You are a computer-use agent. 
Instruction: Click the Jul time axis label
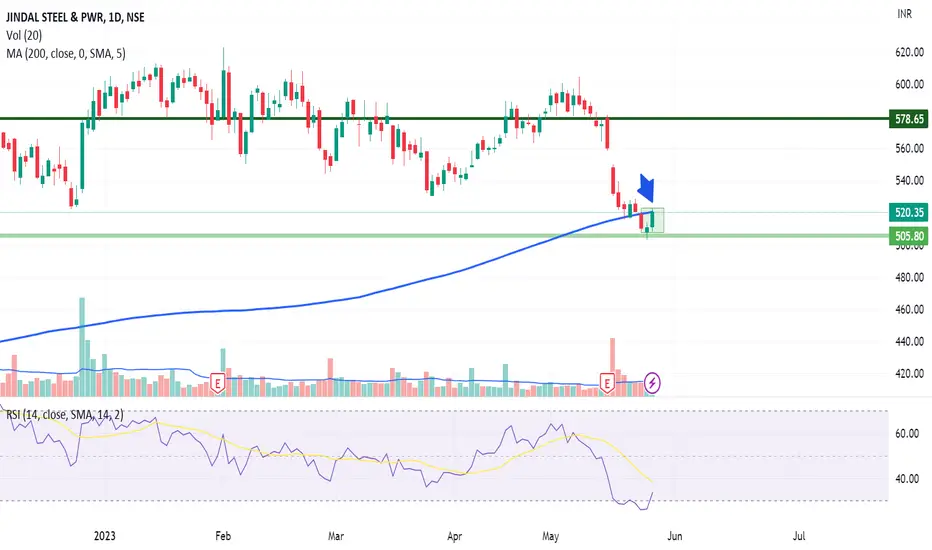pos(799,536)
